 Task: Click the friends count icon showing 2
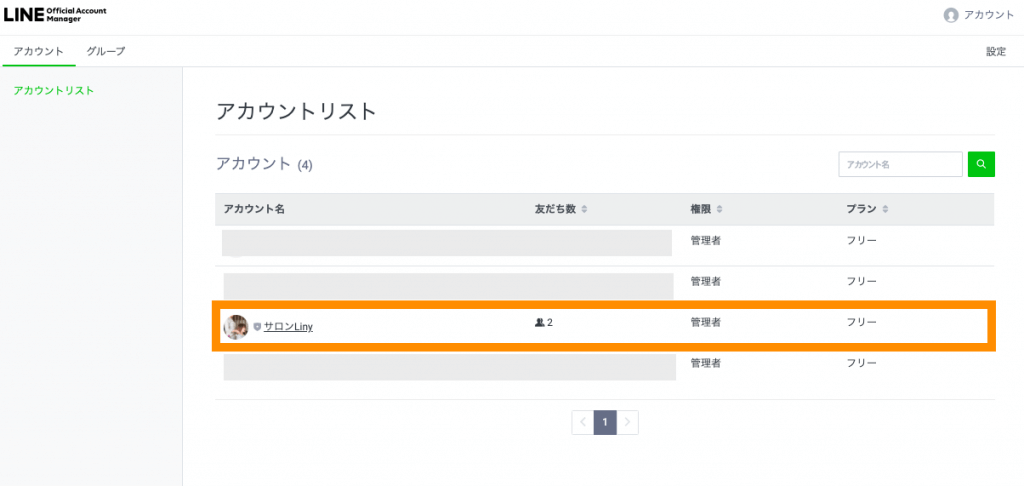pos(539,322)
